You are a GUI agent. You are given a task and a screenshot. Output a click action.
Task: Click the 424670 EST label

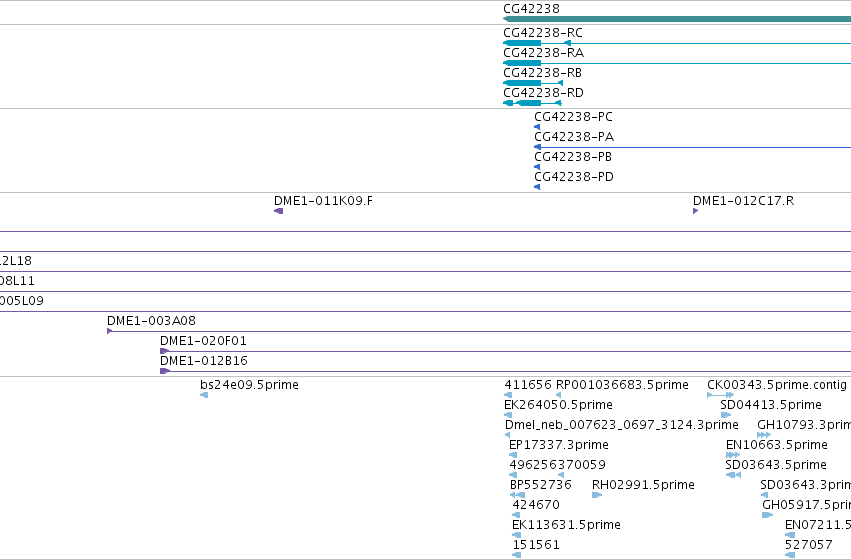(536, 505)
